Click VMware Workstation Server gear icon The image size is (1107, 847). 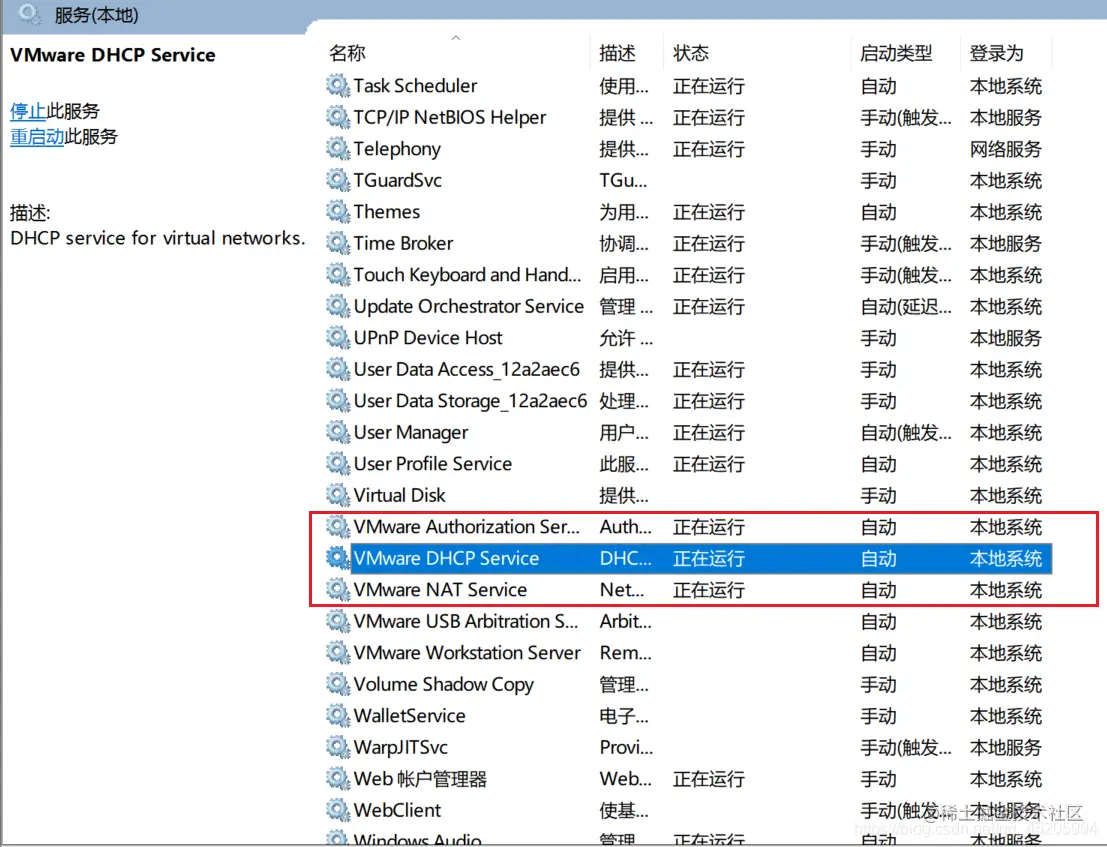point(337,653)
